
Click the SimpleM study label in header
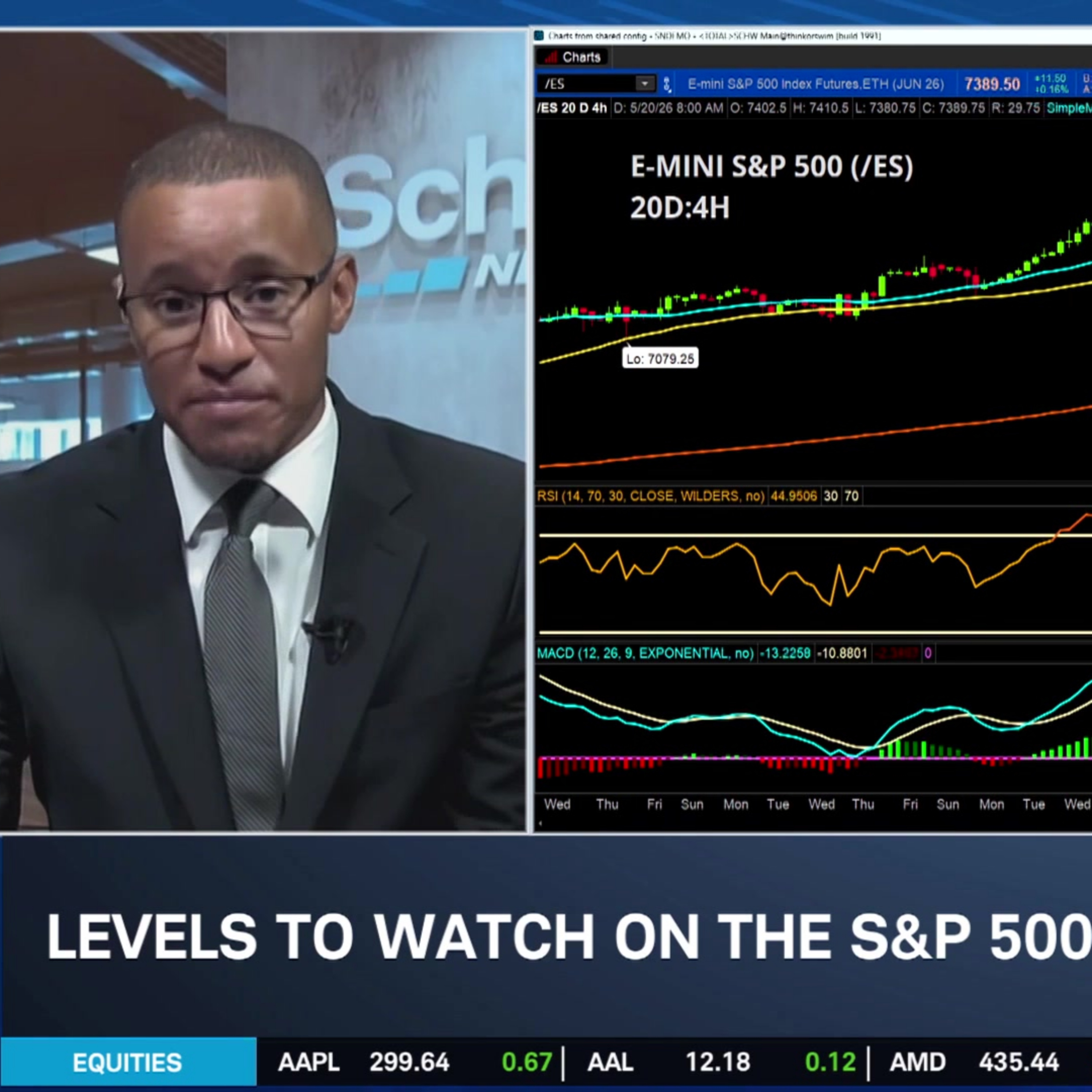1069,108
